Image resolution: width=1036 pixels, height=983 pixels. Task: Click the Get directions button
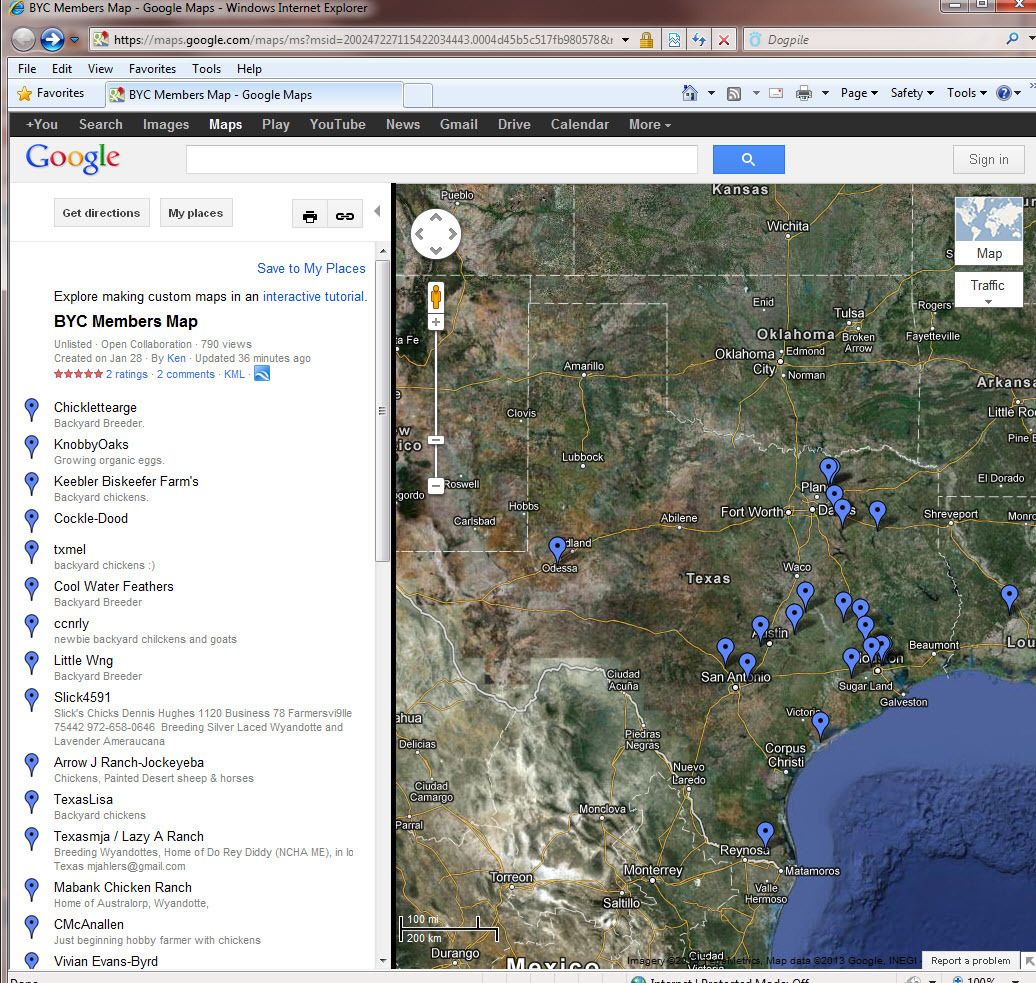pyautogui.click(x=101, y=213)
